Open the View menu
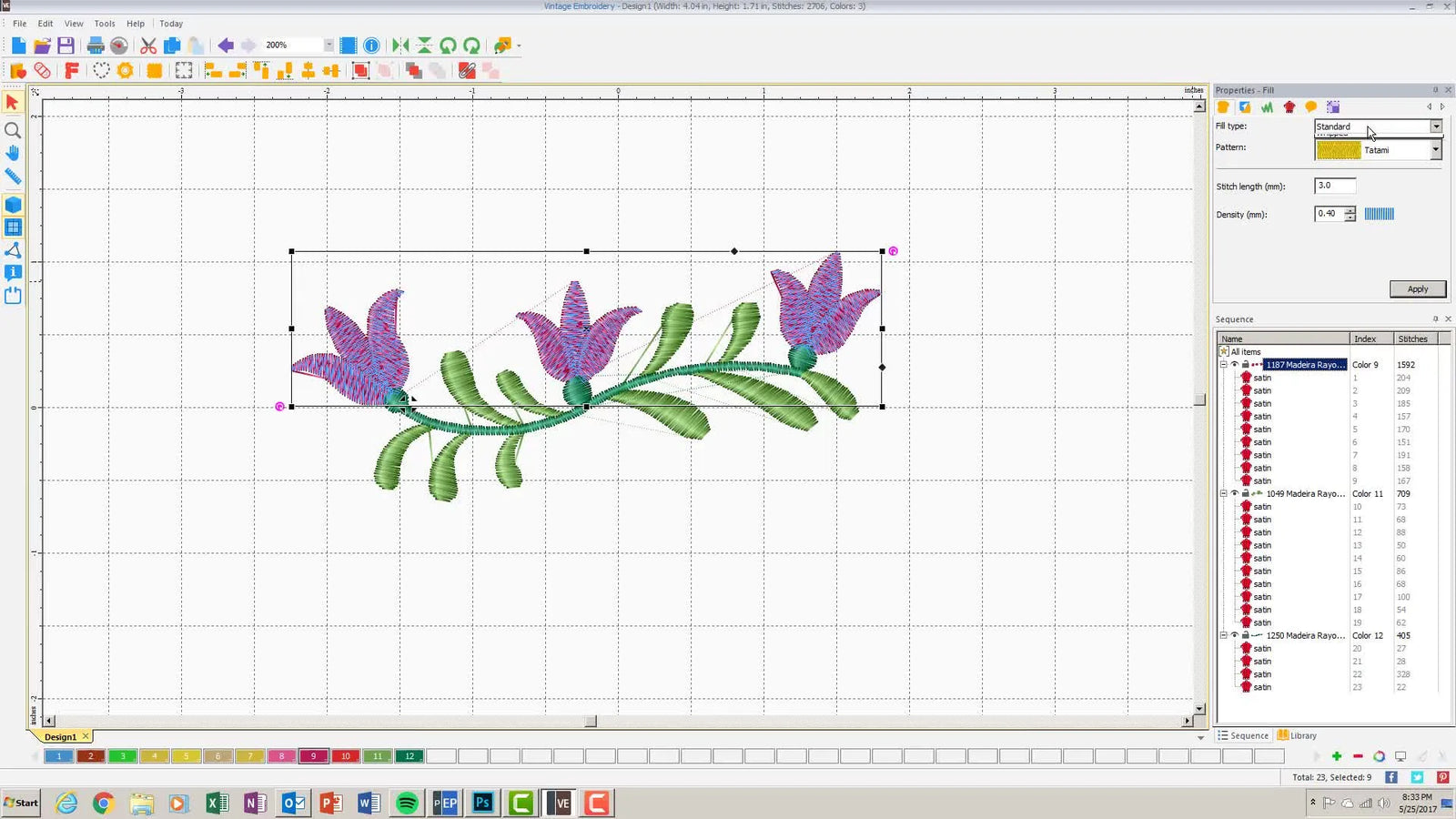 coord(74,24)
